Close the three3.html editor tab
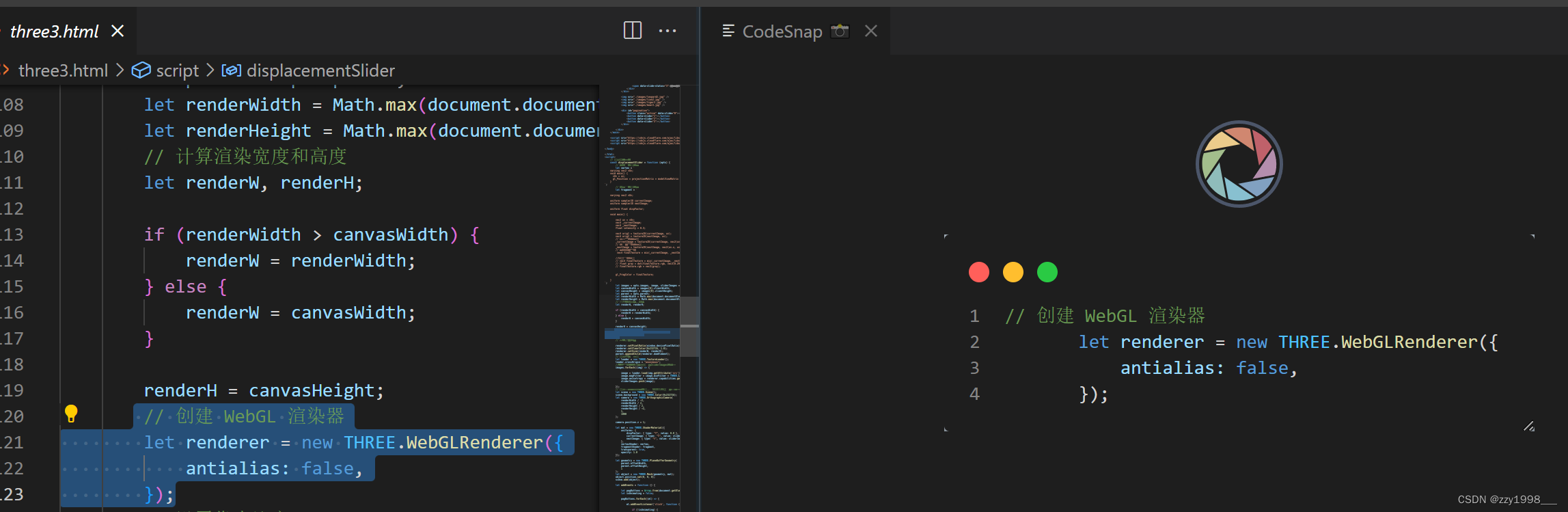Image resolution: width=1568 pixels, height=512 pixels. point(118,31)
